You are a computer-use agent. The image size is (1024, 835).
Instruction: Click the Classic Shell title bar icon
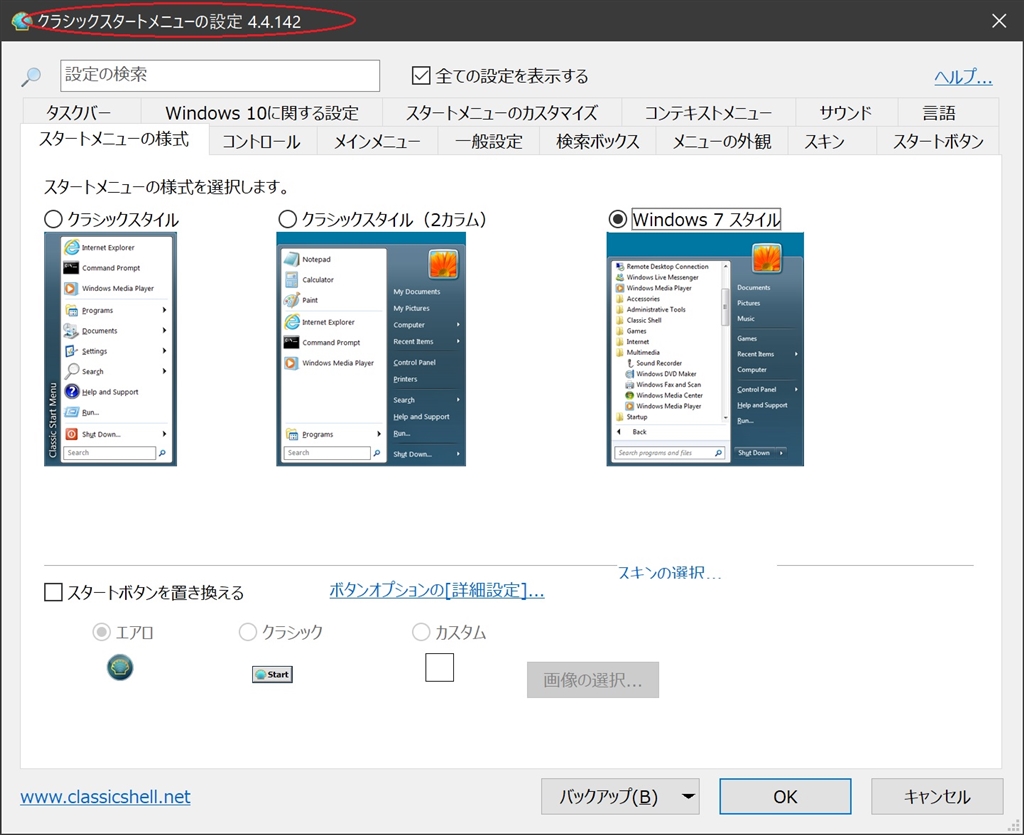click(22, 21)
